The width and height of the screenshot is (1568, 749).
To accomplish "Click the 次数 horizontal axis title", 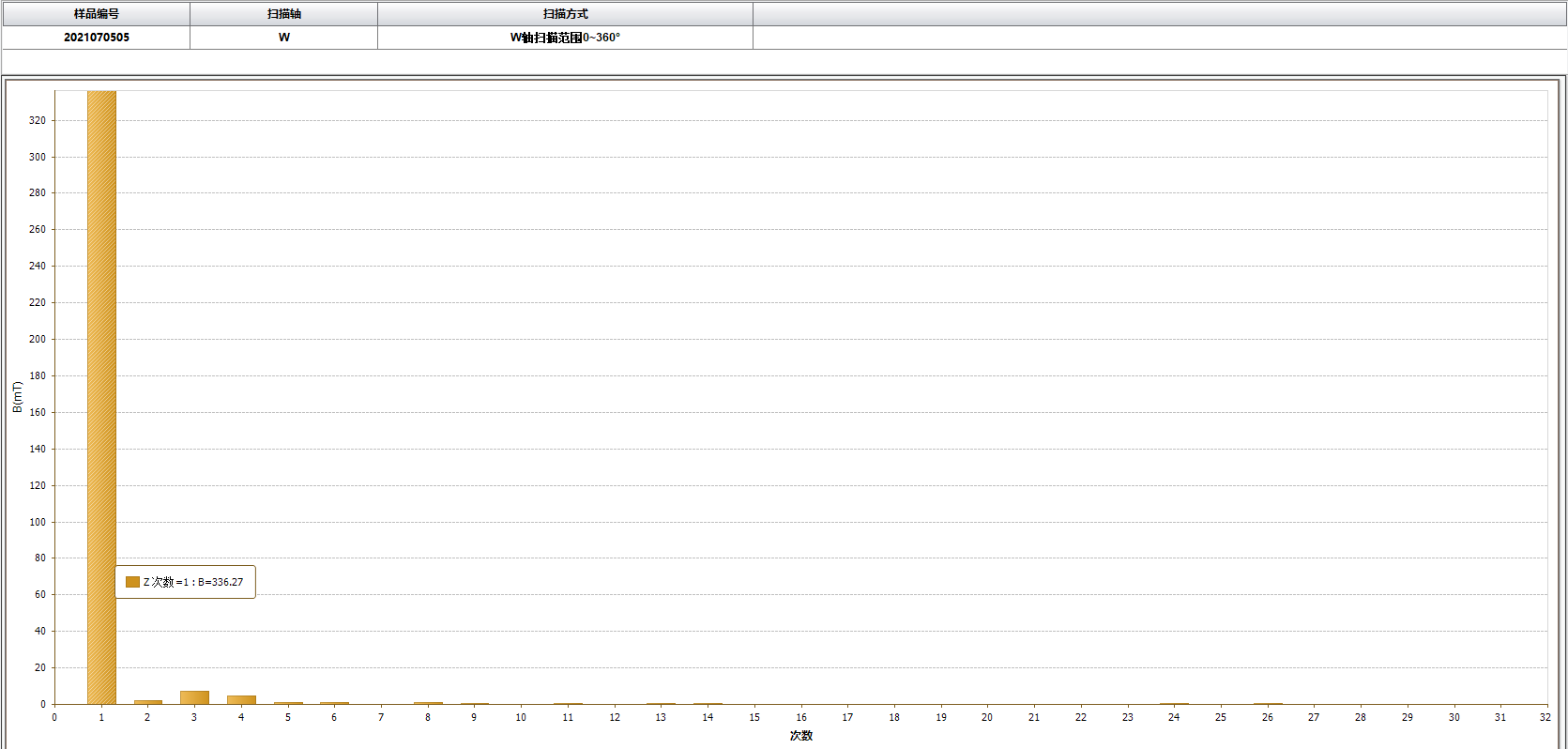I will tap(800, 736).
